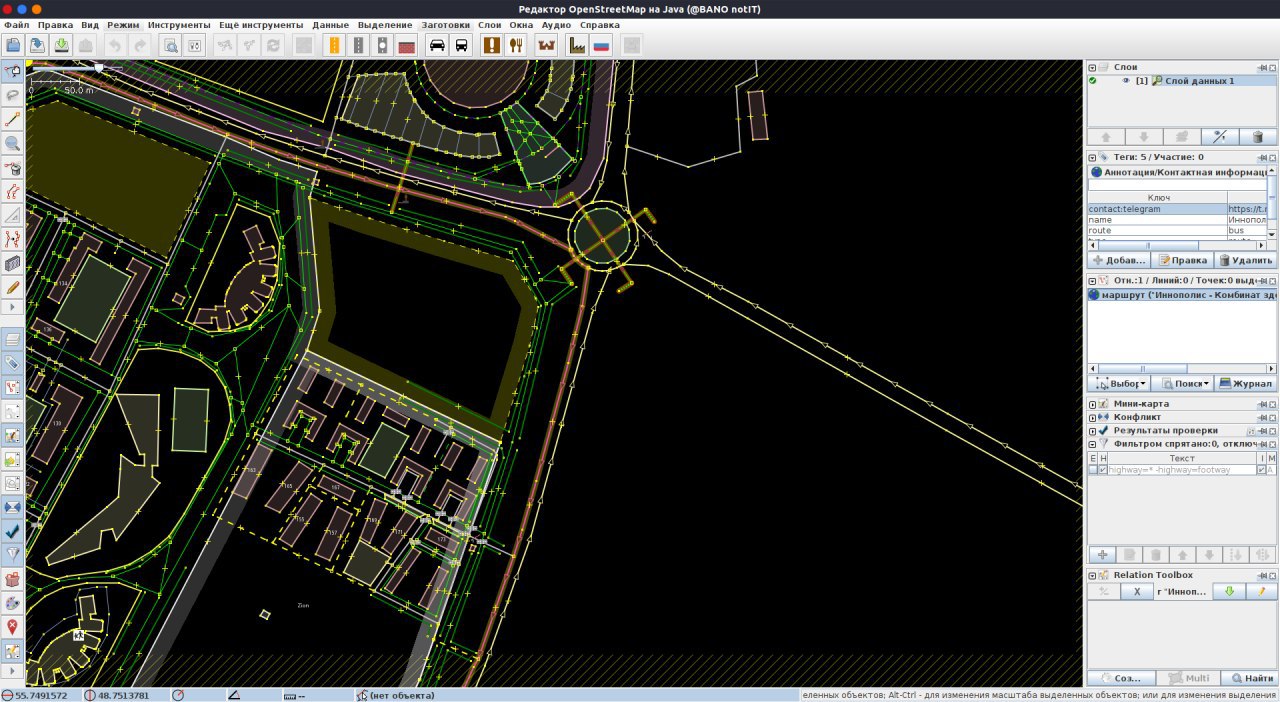Select the contact:telegram tag row
Image resolution: width=1280 pixels, height=702 pixels.
click(x=1178, y=209)
